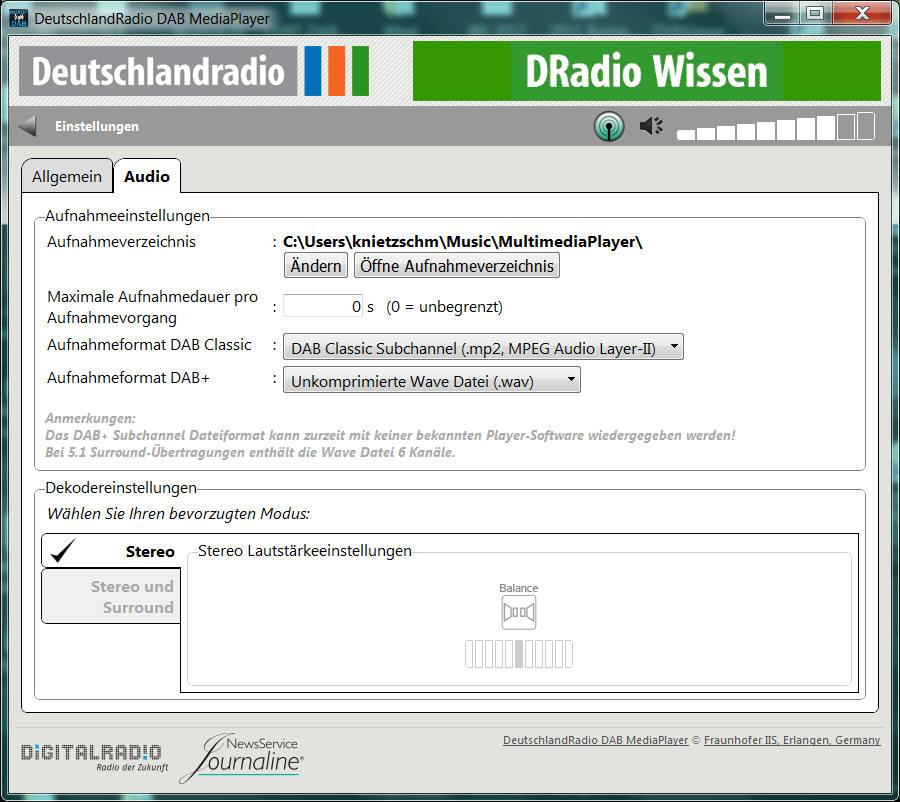Close the DAB MediaPlayer window
The image size is (900, 802).
862,14
